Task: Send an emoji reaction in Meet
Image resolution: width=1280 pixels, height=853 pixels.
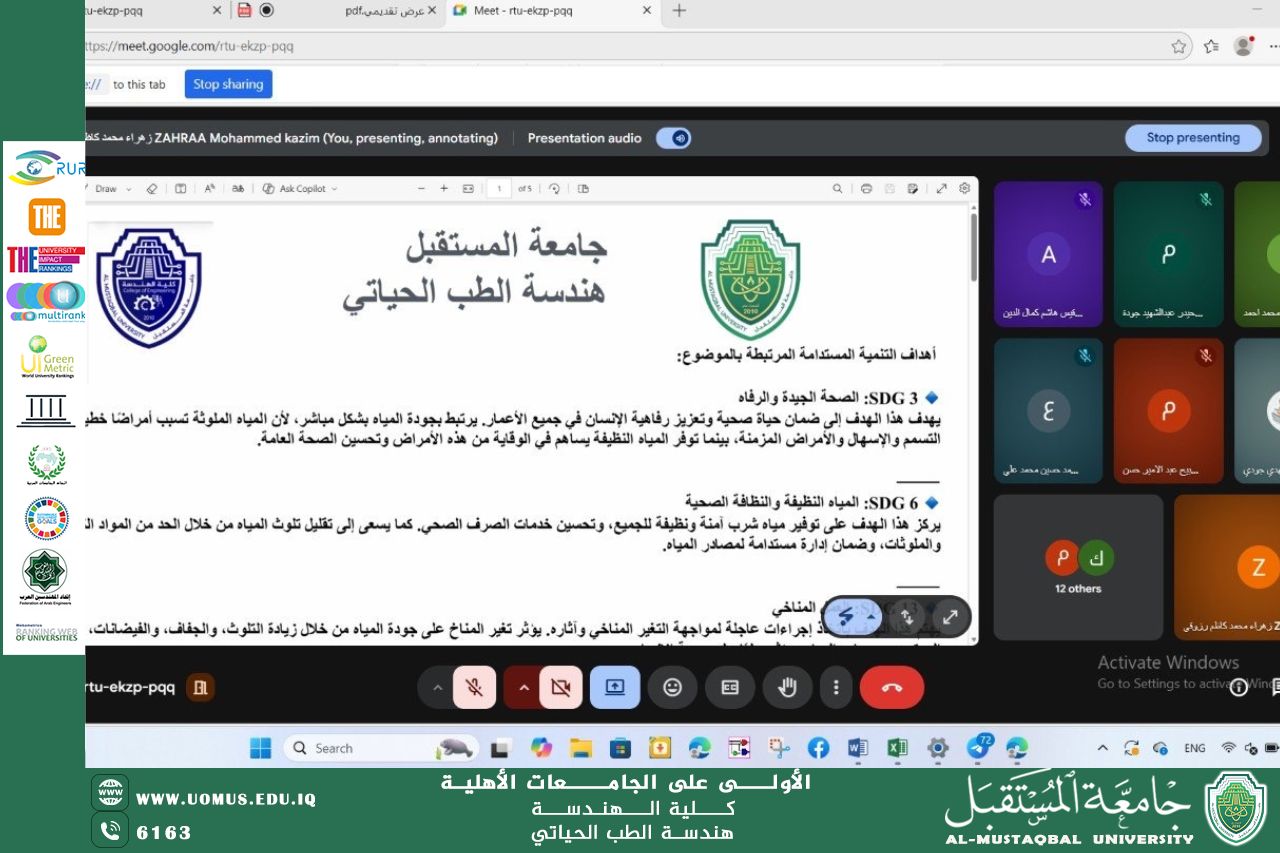Action: tap(672, 687)
